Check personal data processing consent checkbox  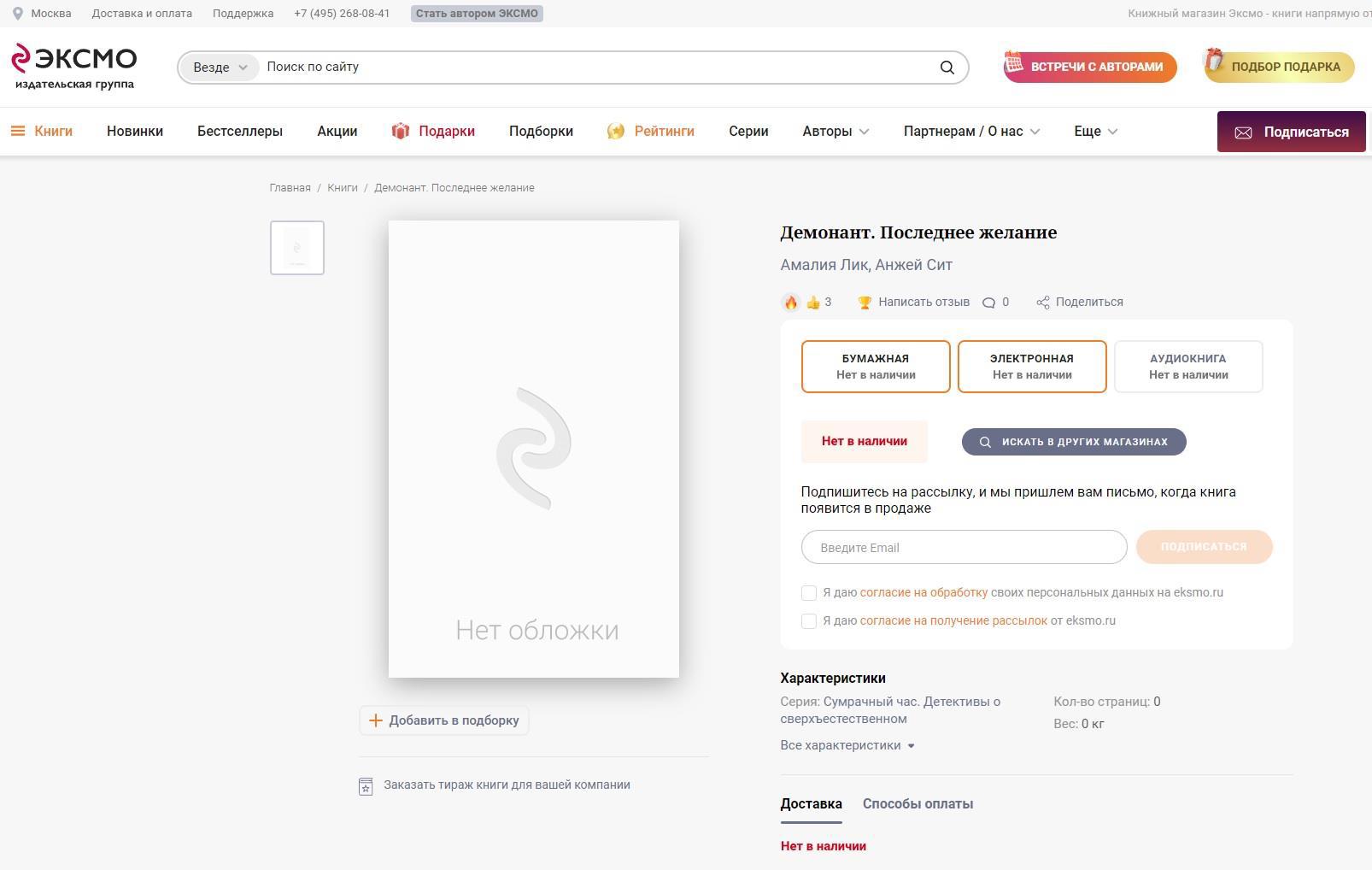point(809,593)
